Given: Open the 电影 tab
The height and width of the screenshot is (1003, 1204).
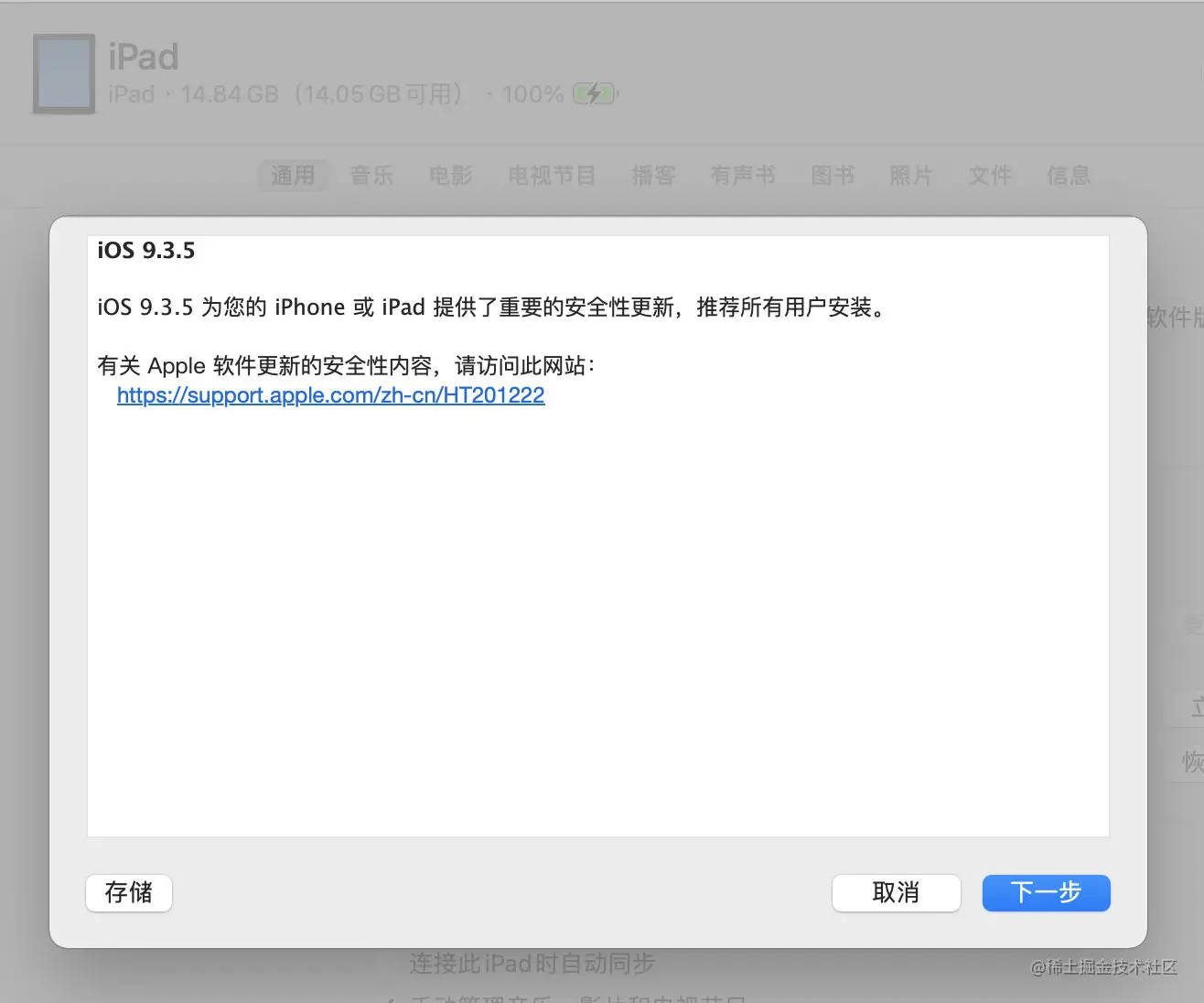Looking at the screenshot, I should [x=450, y=175].
